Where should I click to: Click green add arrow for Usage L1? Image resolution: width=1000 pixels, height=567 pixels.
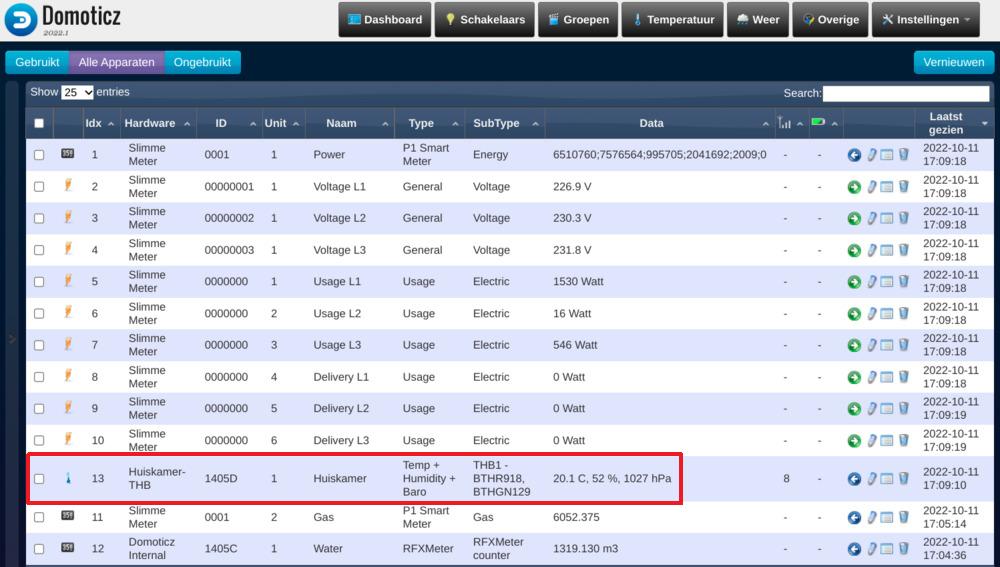[854, 282]
